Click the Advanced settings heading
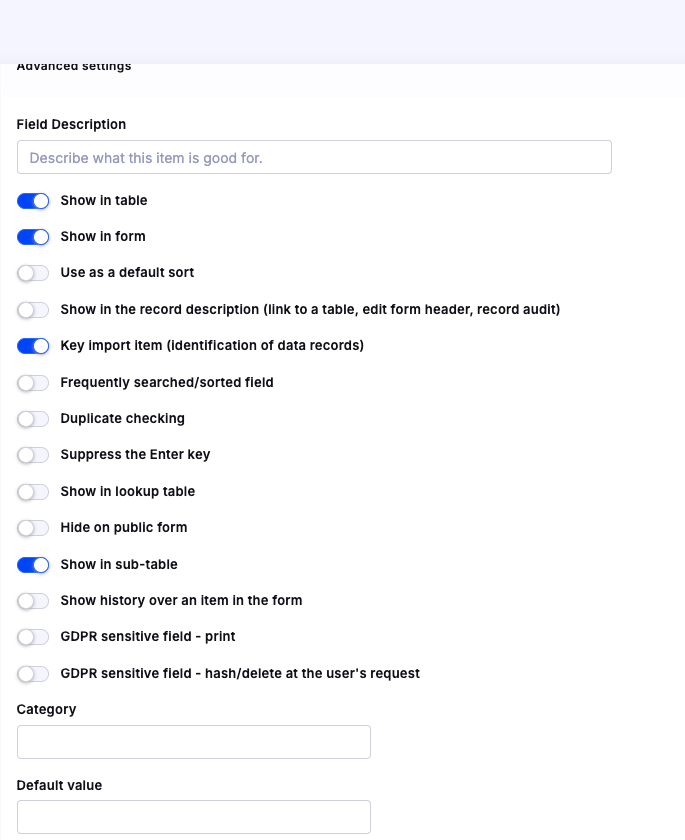Screen dimensions: 685x840 [74, 67]
